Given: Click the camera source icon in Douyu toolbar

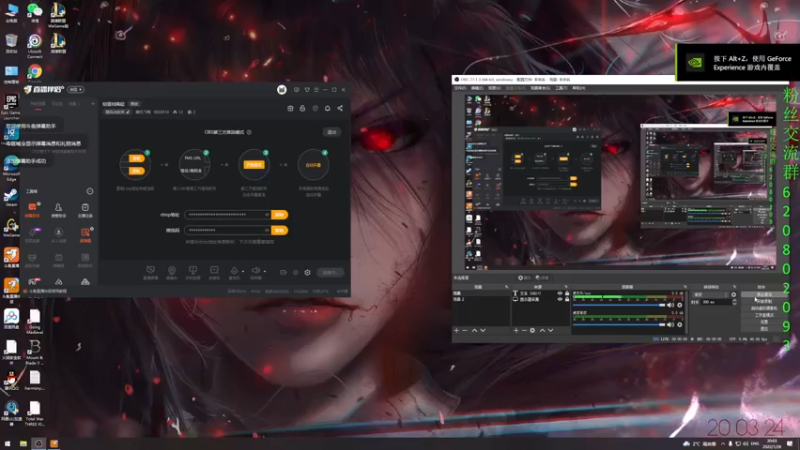Looking at the screenshot, I should (x=172, y=270).
